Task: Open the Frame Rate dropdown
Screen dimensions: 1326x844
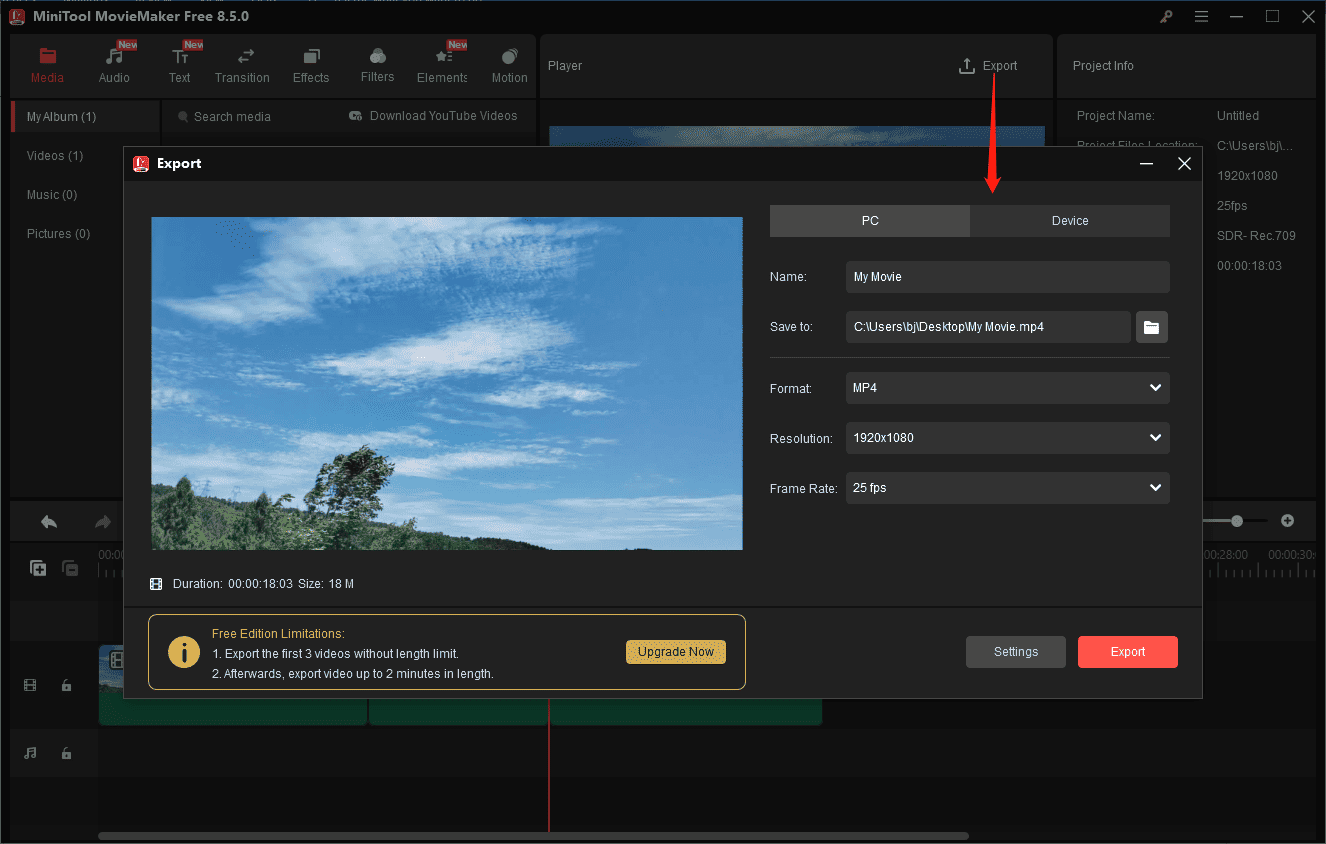Action: tap(1007, 488)
